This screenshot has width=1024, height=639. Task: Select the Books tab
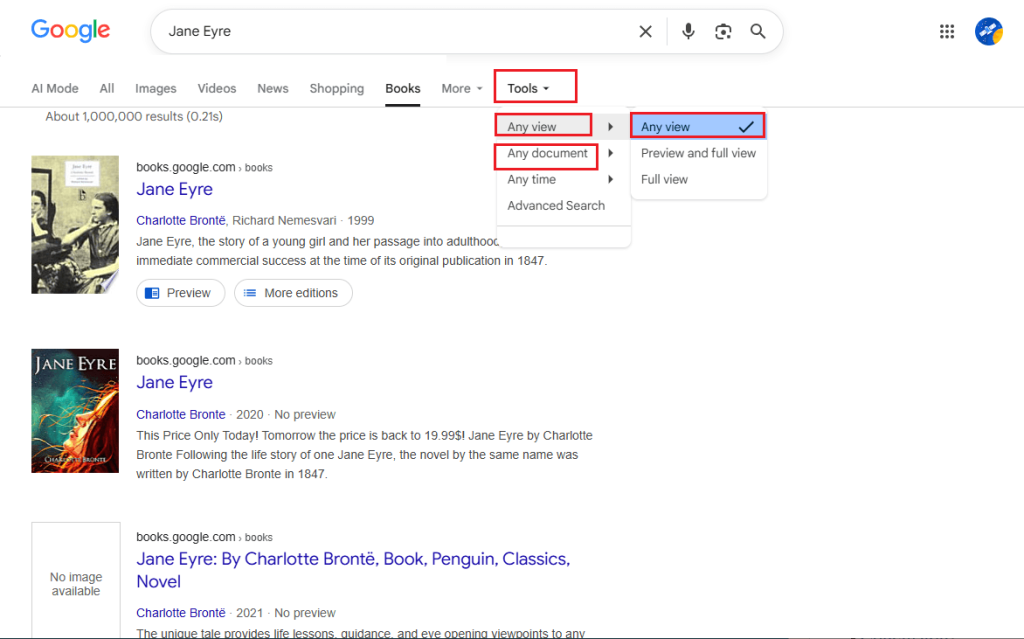tap(402, 88)
